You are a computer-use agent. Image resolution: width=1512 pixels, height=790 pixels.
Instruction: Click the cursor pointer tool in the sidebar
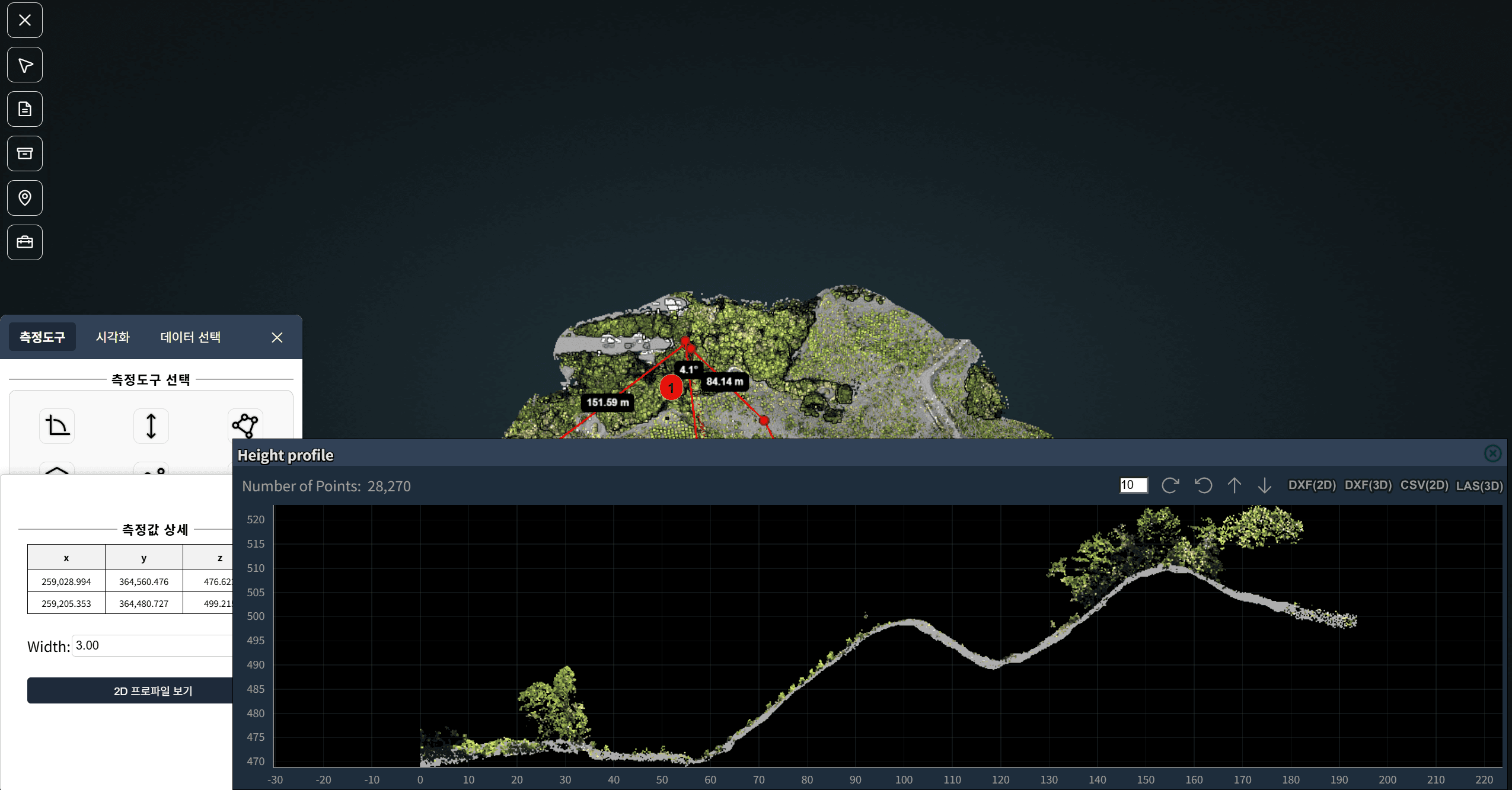25,65
